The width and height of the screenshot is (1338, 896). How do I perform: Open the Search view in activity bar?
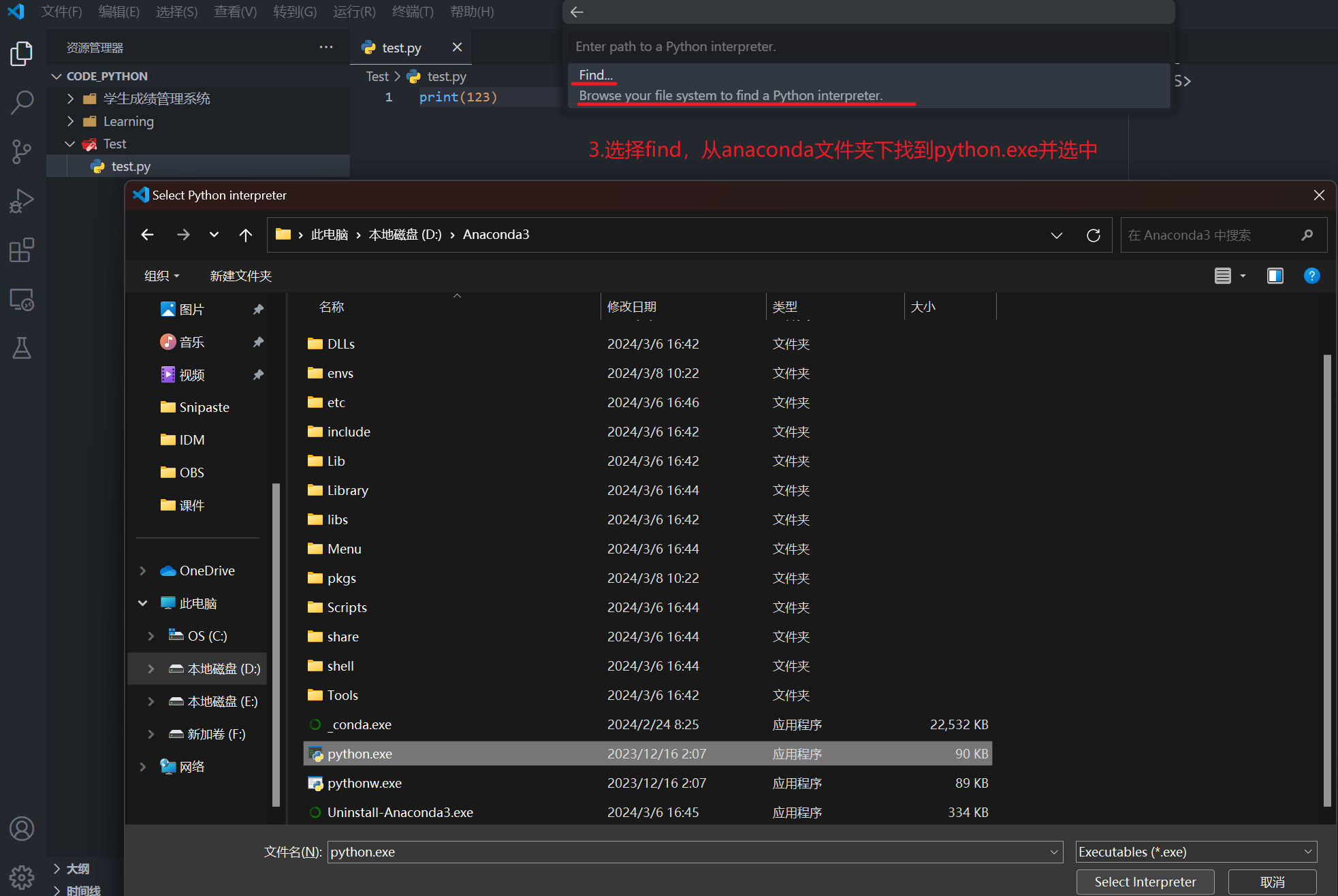click(22, 103)
